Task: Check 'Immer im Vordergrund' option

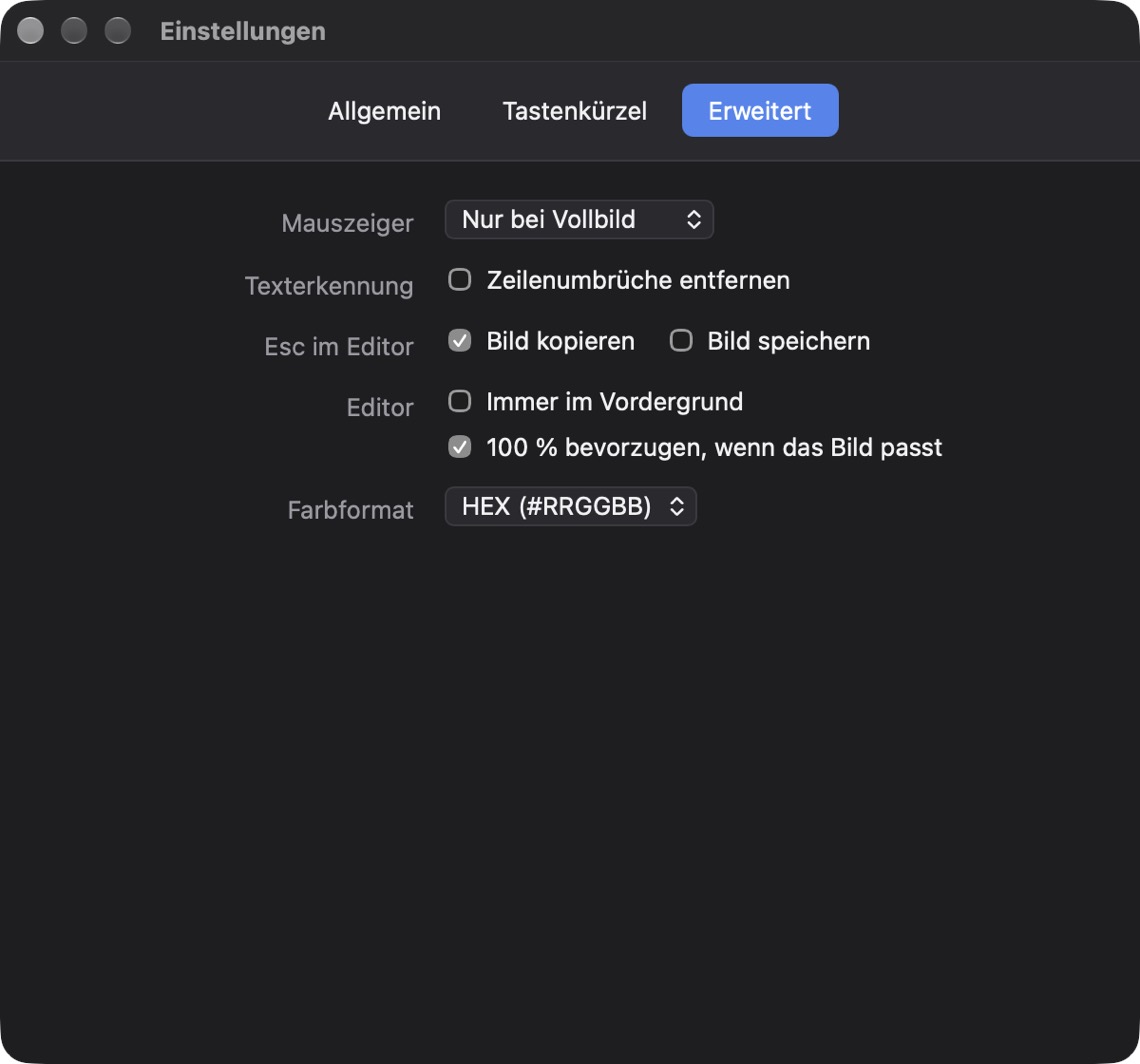Action: pos(459,401)
